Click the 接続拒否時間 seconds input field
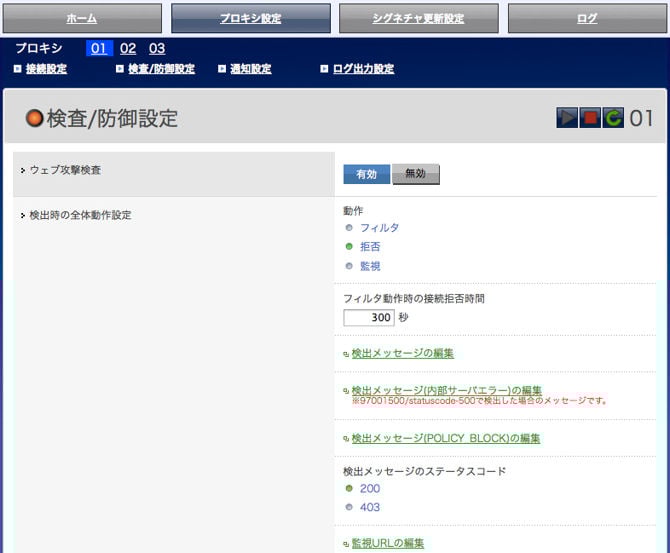This screenshot has width=670, height=553. point(368,317)
